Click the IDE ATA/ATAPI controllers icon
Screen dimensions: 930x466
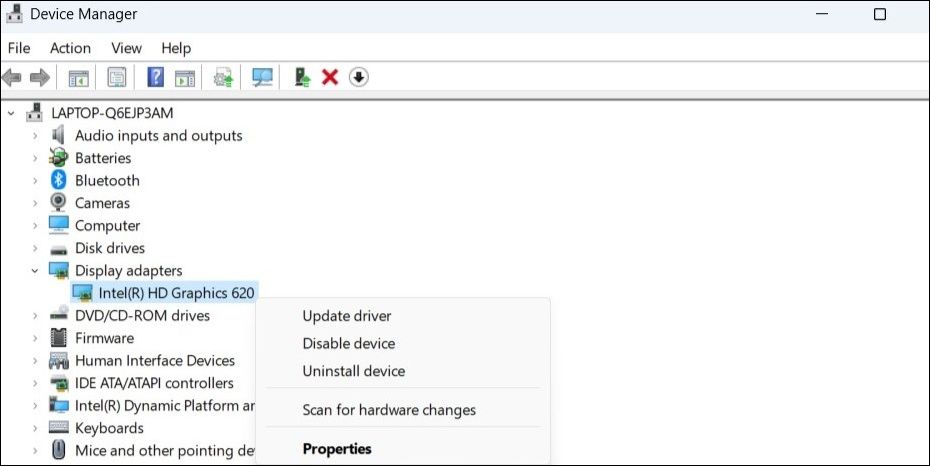point(59,383)
